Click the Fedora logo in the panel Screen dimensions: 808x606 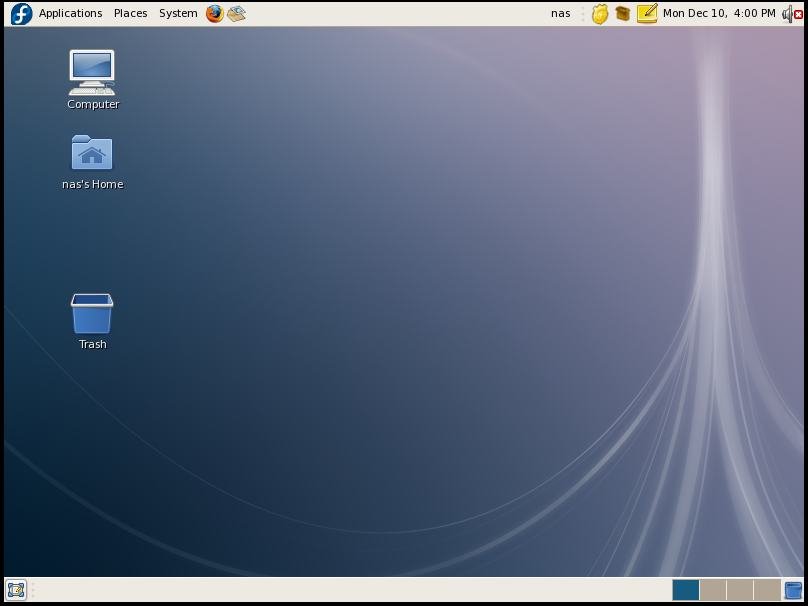21,14
